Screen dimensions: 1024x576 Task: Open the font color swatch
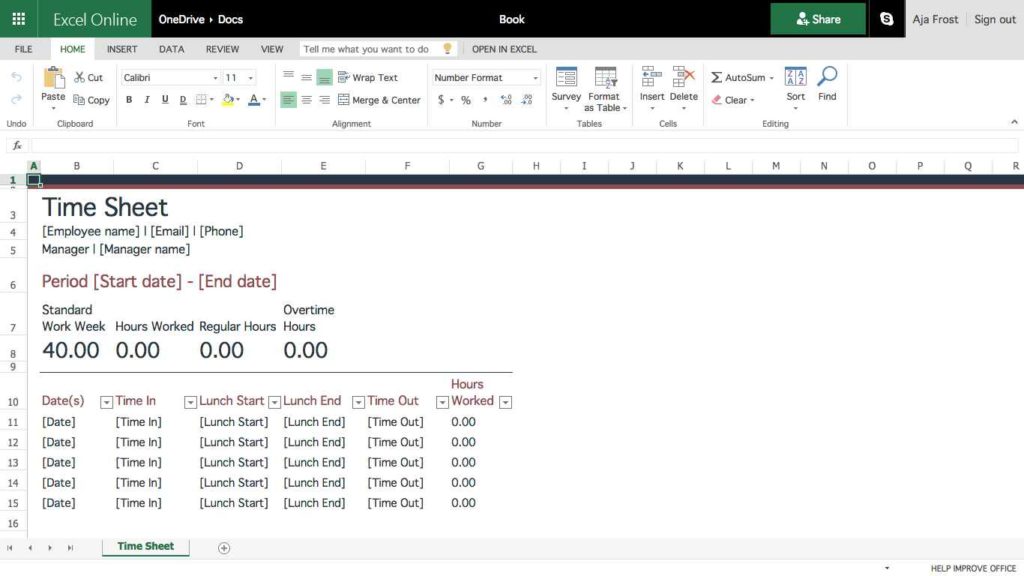coord(254,100)
